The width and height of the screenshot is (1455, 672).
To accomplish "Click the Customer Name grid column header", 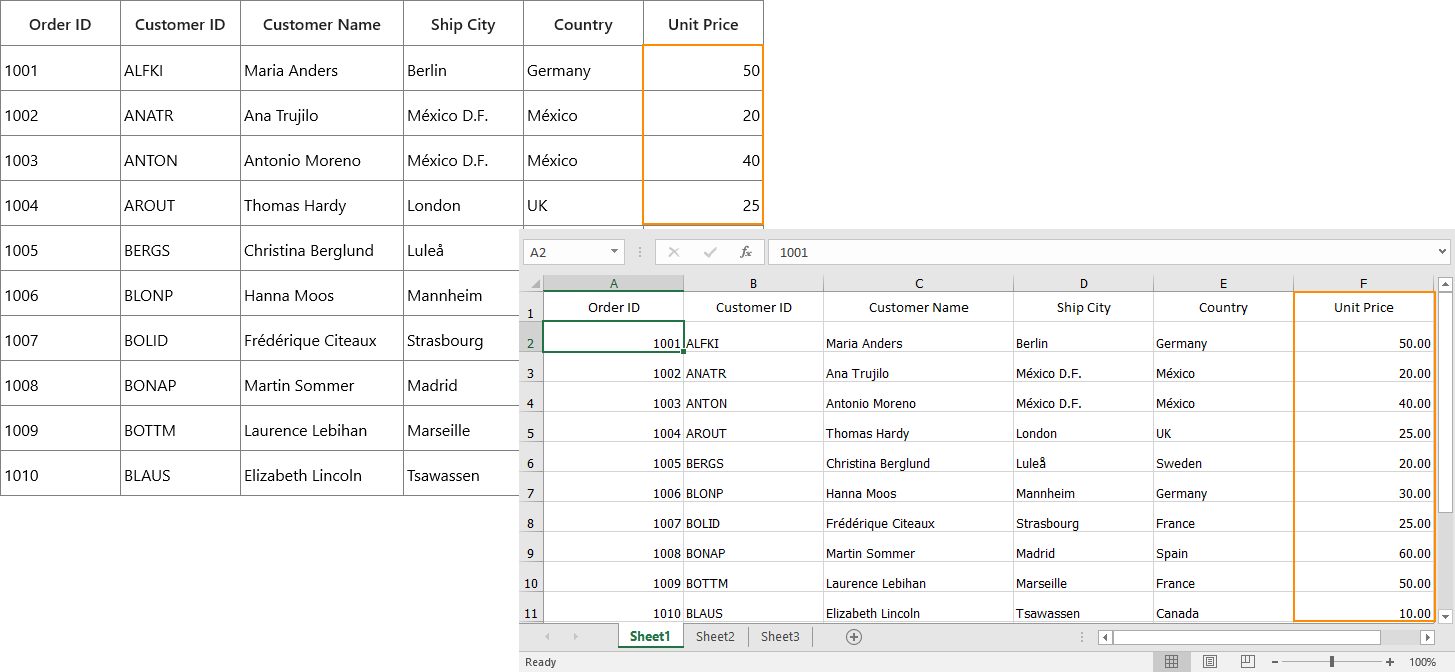I will click(322, 24).
